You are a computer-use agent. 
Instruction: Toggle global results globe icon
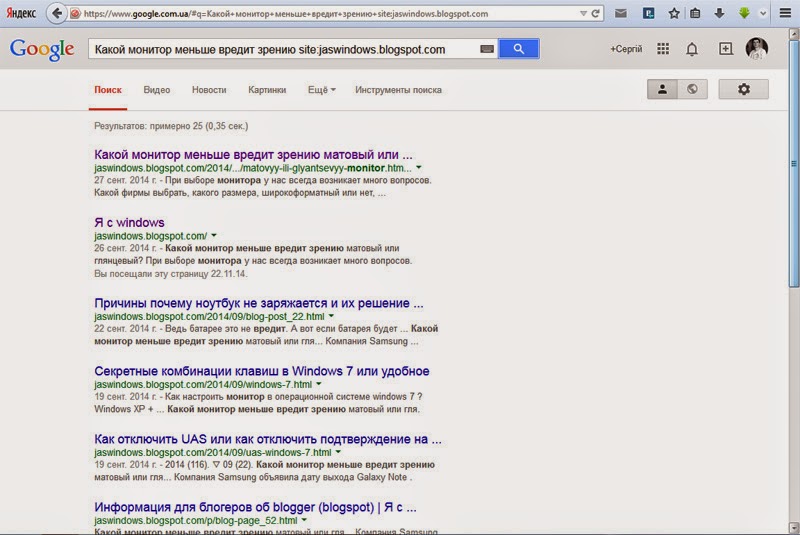(x=692, y=89)
